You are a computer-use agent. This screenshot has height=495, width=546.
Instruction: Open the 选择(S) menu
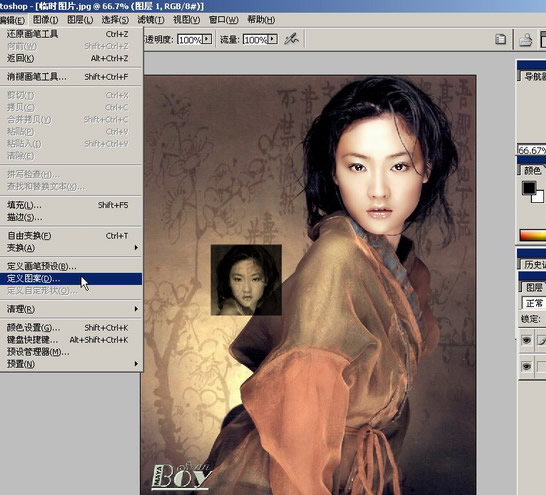point(115,20)
